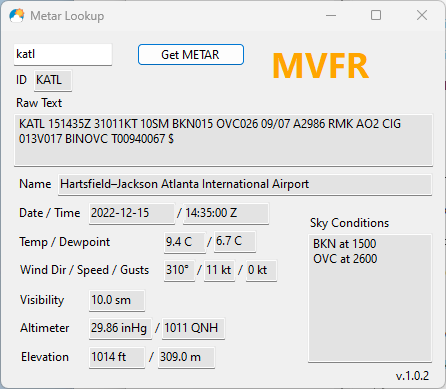Focus the airport code input containing katl
The width and height of the screenshot is (446, 389).
tap(63, 54)
